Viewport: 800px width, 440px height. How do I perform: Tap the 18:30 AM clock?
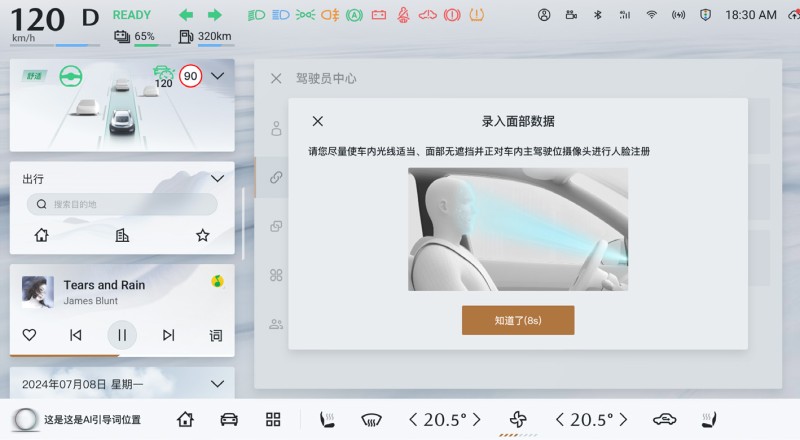coord(751,15)
